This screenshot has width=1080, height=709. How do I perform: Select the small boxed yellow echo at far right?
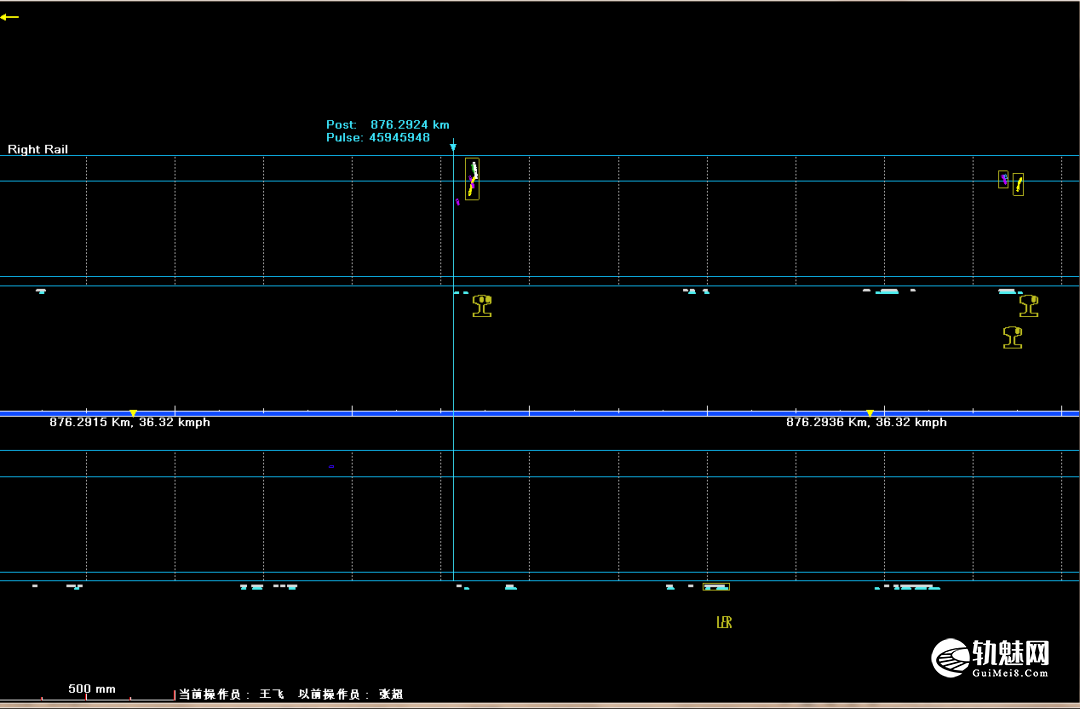(1018, 185)
